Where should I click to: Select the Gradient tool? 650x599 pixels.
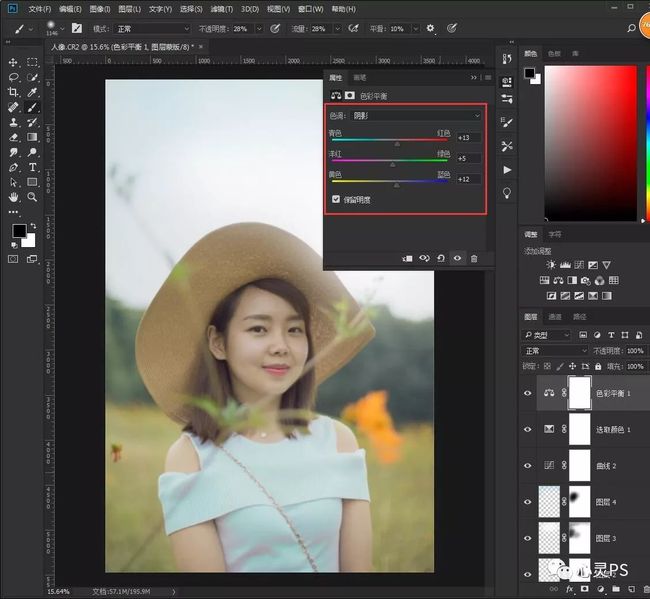[x=32, y=137]
